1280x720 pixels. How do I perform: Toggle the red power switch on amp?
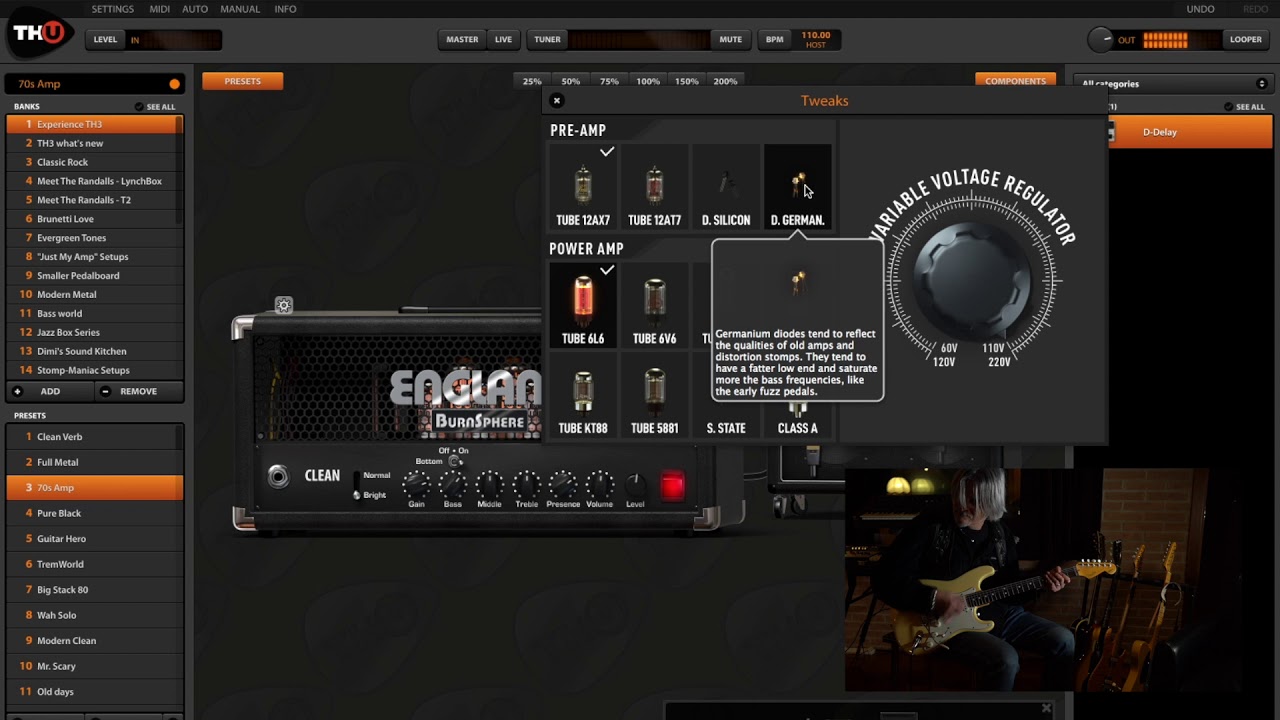[x=672, y=486]
